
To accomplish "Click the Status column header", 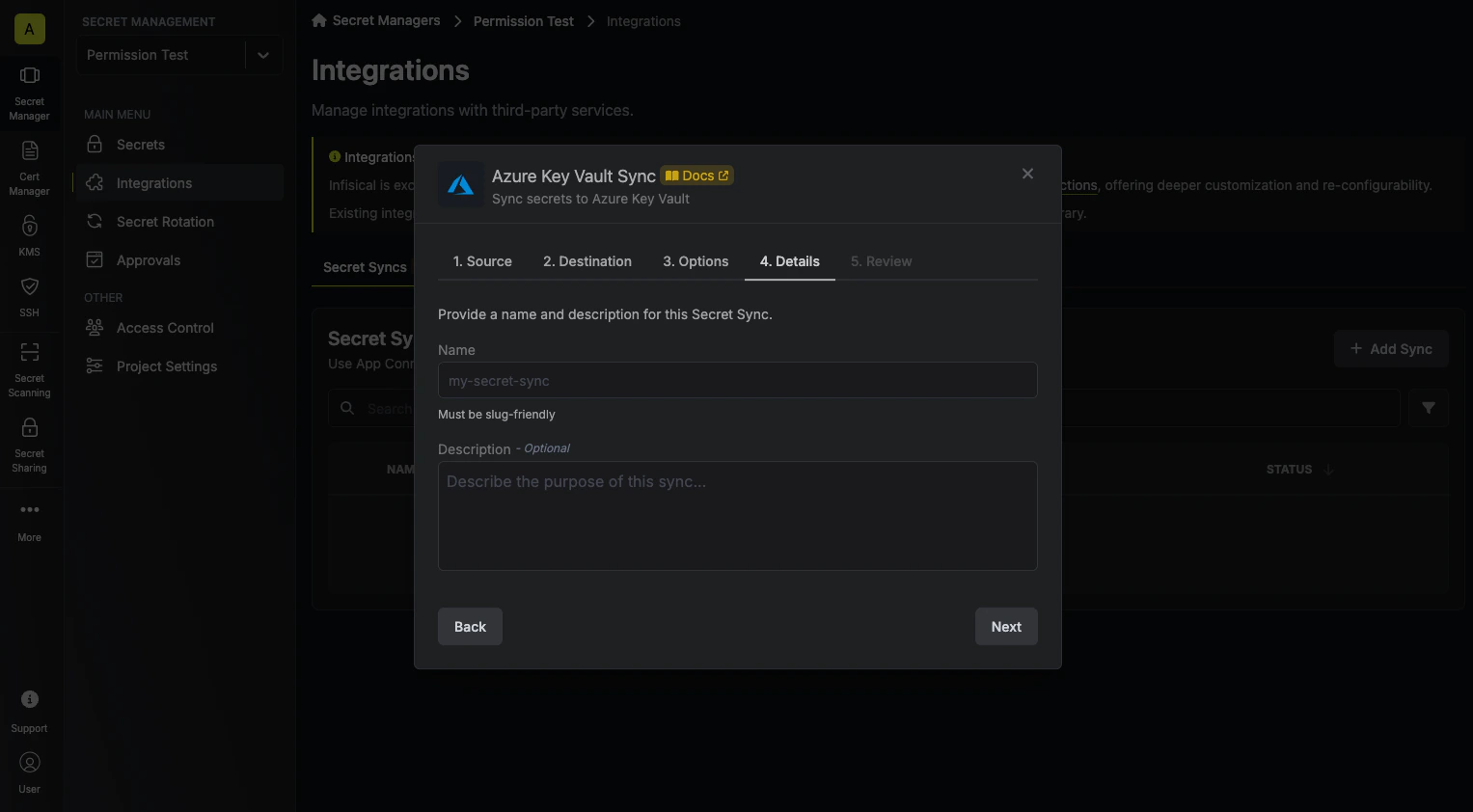I will click(x=1289, y=470).
